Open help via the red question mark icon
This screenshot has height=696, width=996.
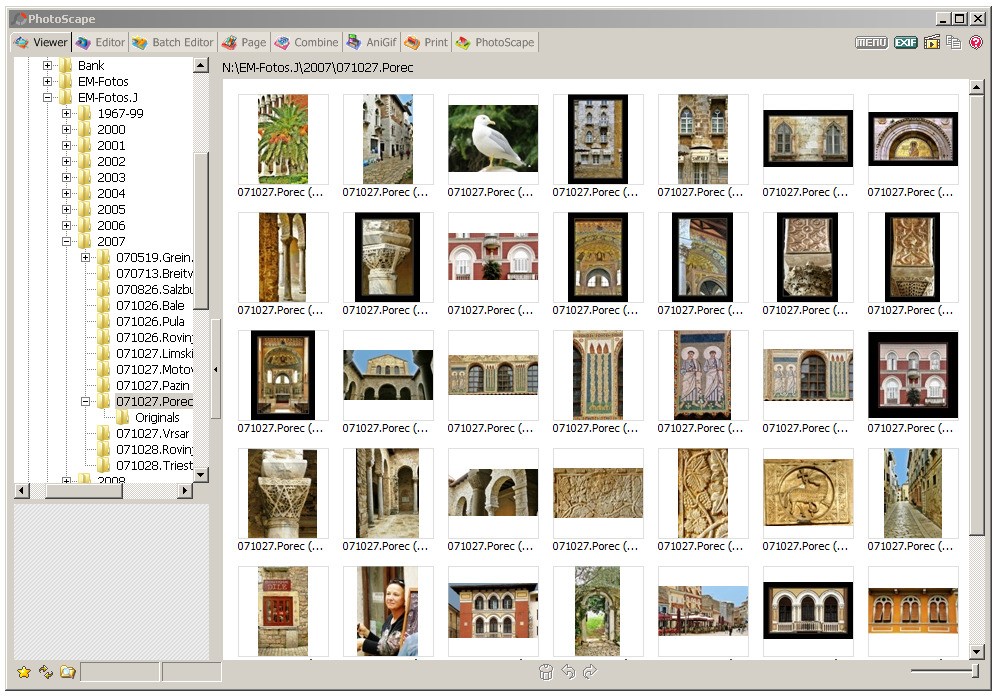[x=976, y=42]
